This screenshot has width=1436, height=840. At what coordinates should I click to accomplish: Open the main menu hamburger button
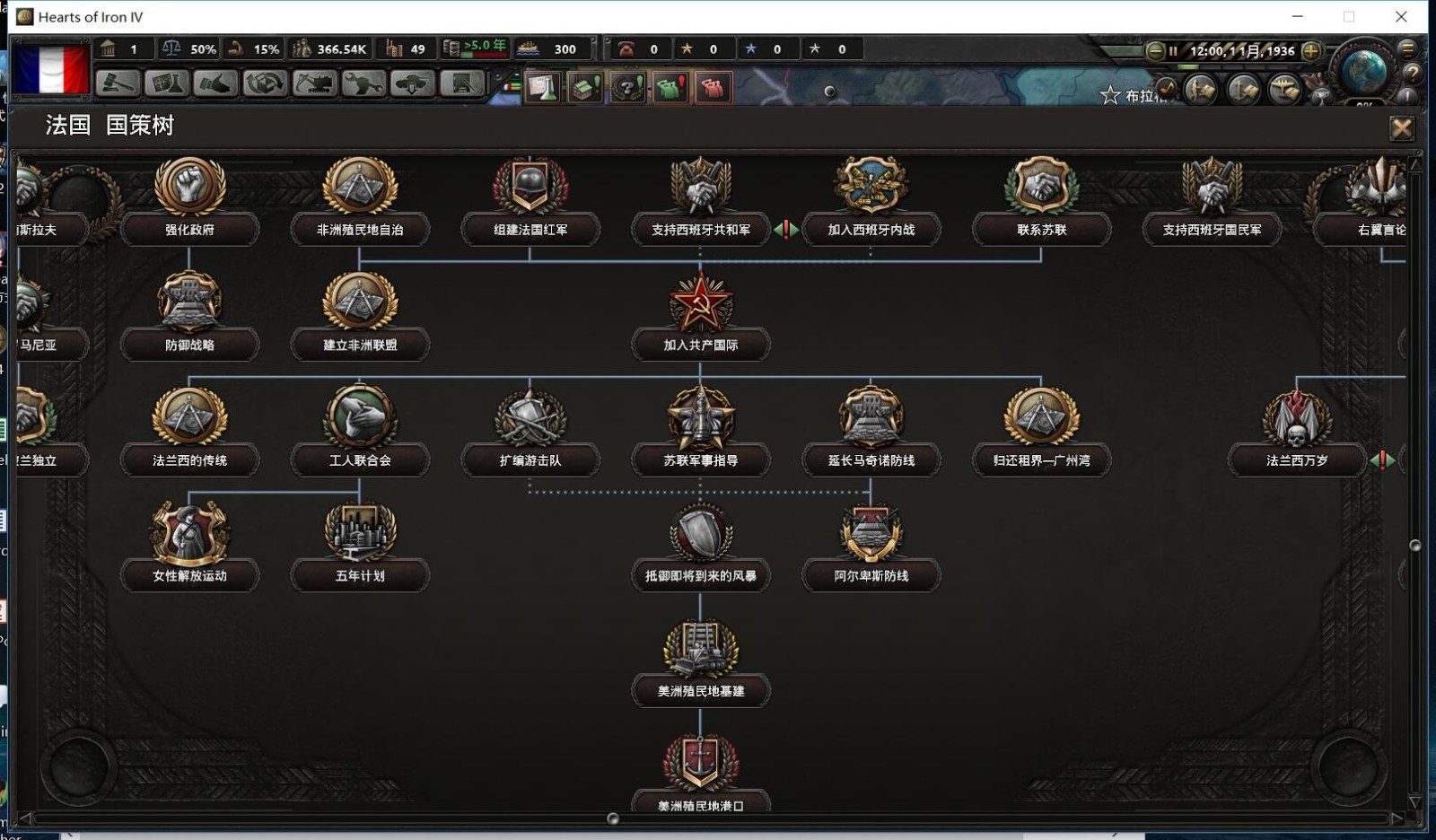(x=1407, y=48)
